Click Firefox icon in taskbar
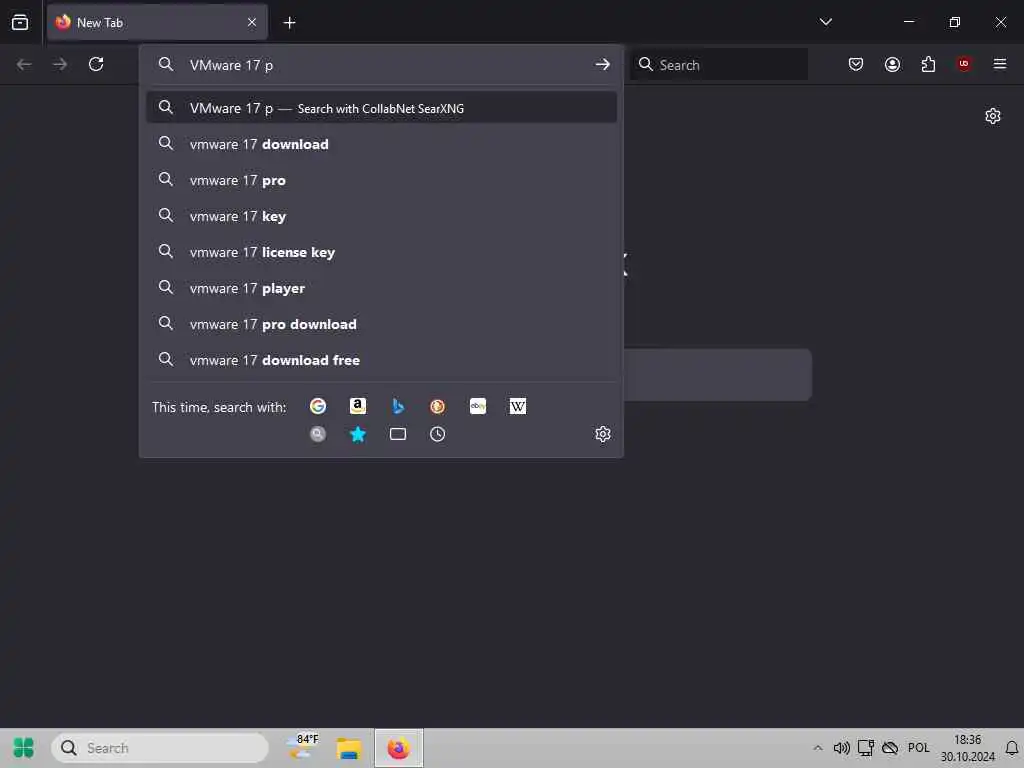 click(x=398, y=748)
